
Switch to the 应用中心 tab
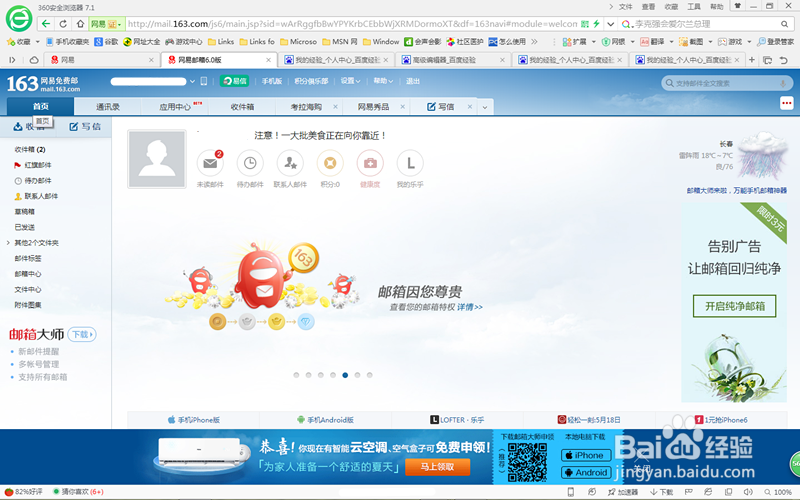[x=175, y=107]
